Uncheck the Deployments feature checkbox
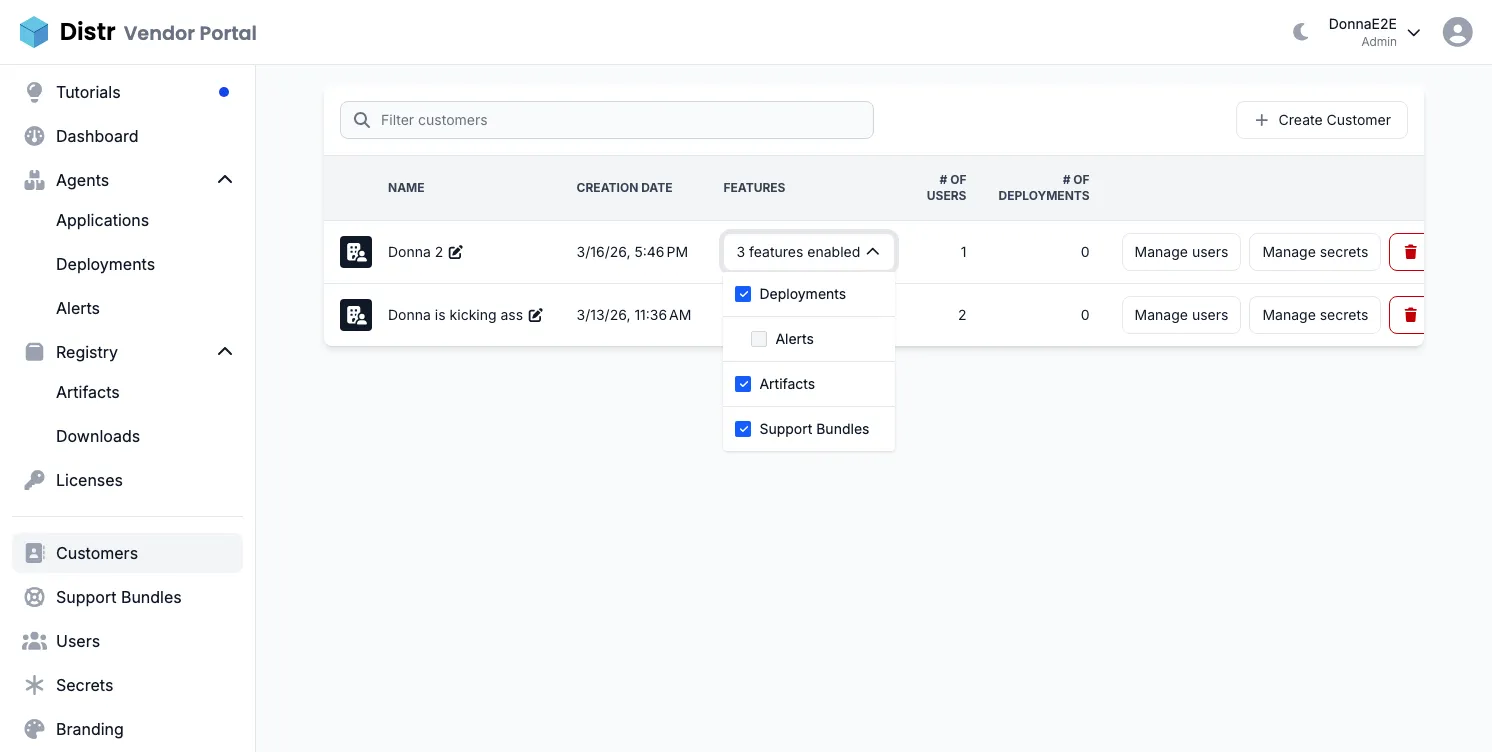Screen dimensions: 1492x752 point(743,293)
